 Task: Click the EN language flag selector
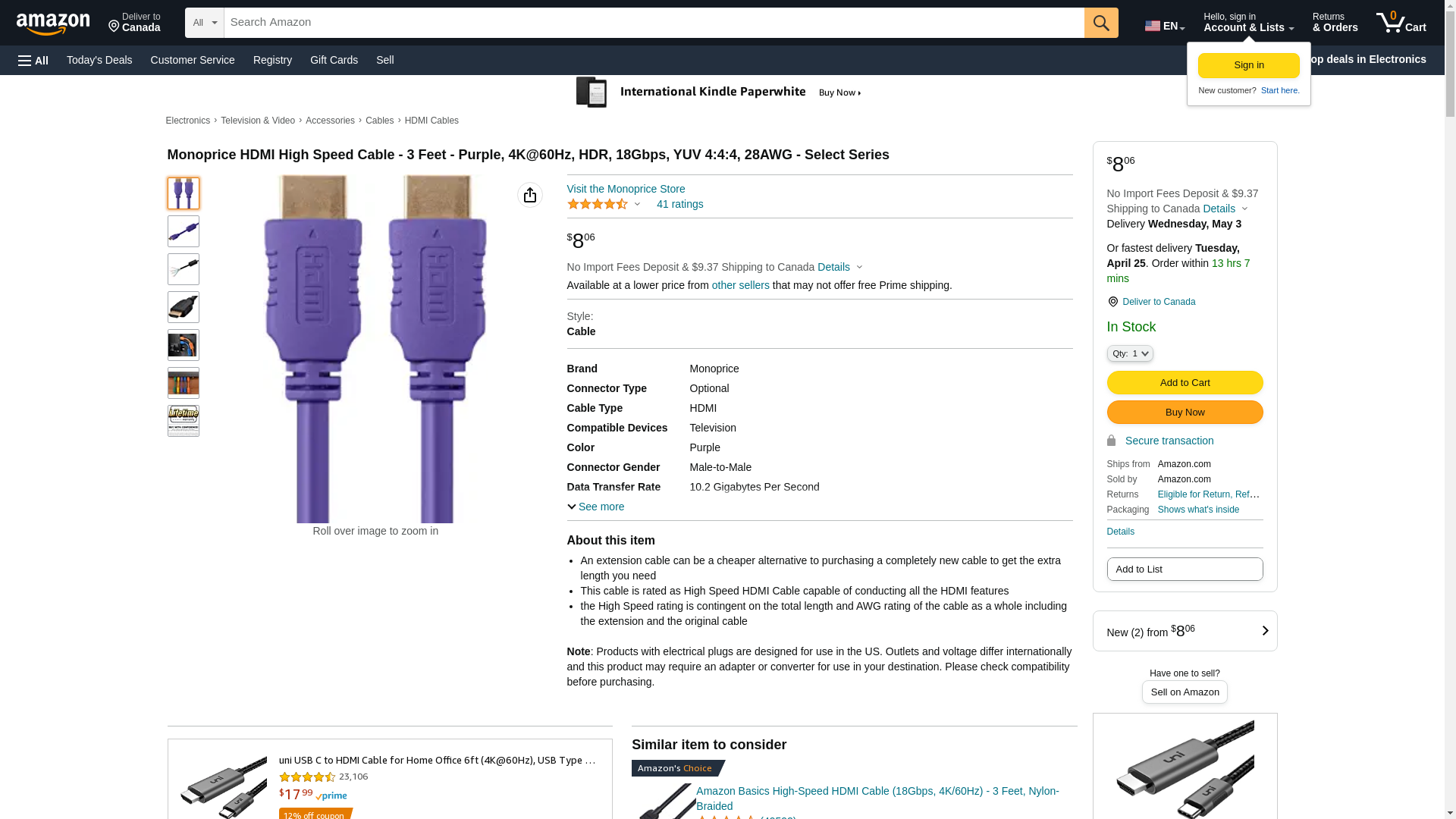1164,26
